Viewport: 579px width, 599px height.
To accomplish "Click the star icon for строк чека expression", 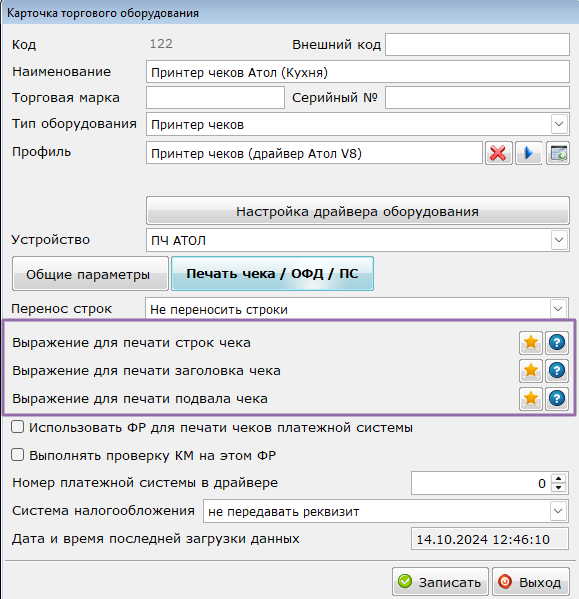I will (x=531, y=343).
